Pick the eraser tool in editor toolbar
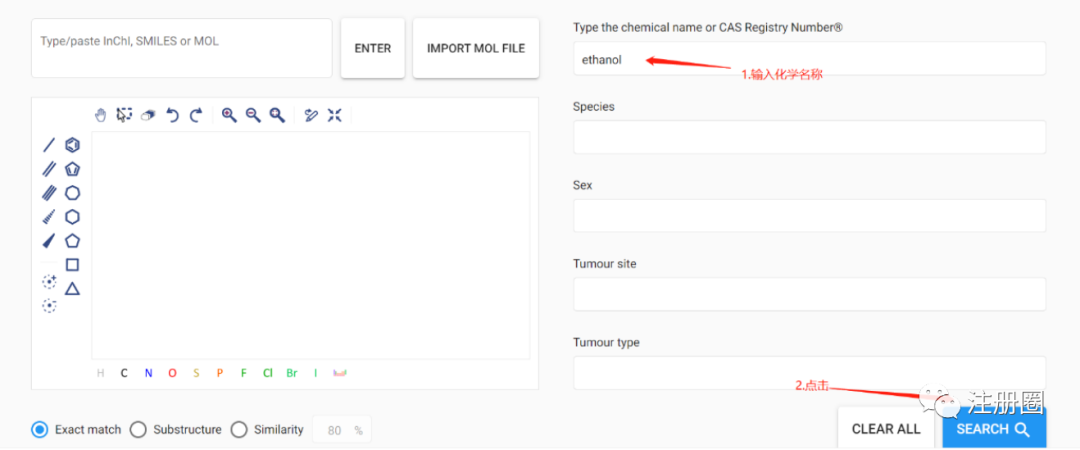1080x450 pixels. [147, 116]
